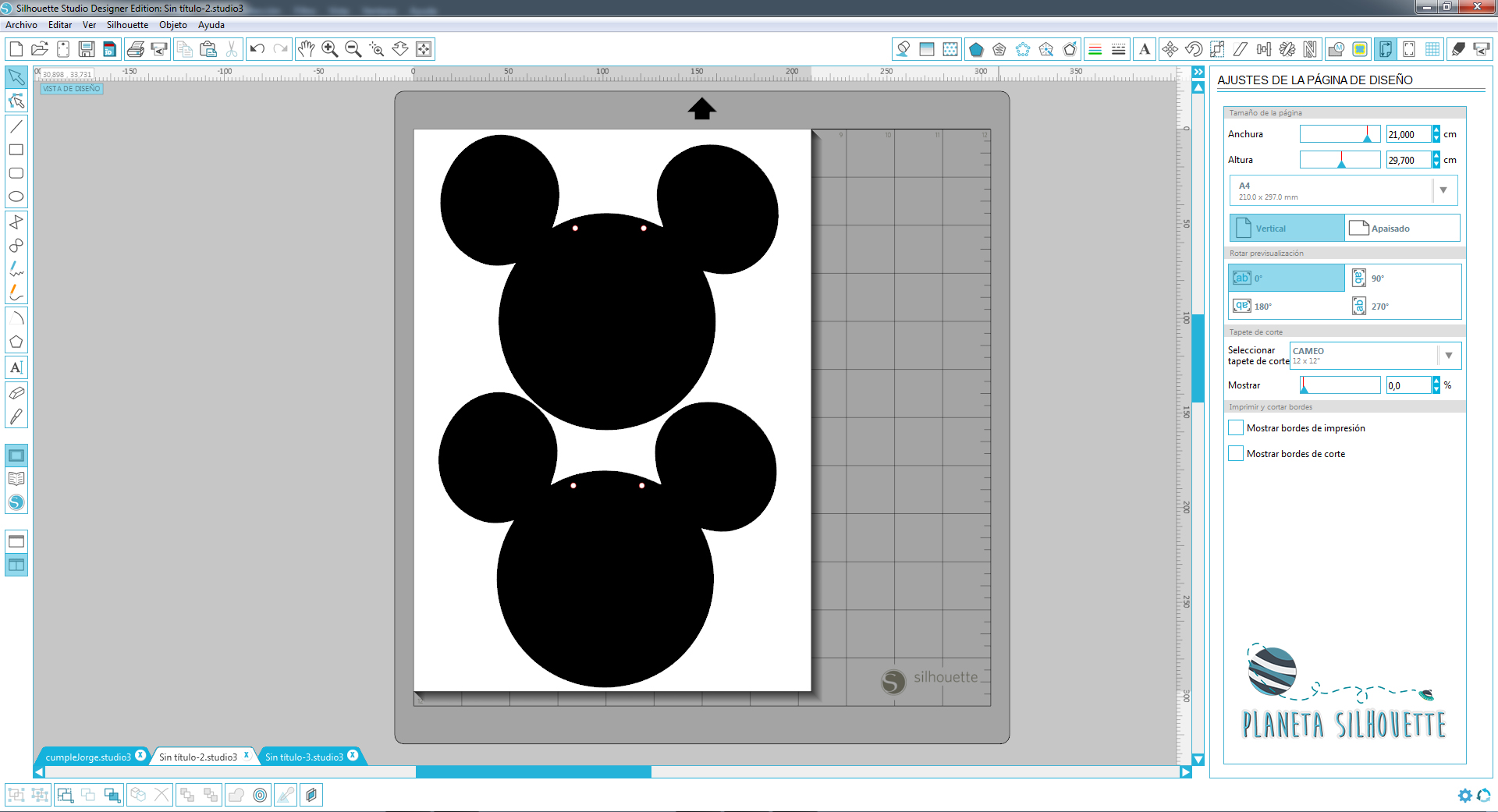Click the Anchura width slider
This screenshot has width=1498, height=812.
(x=1340, y=134)
